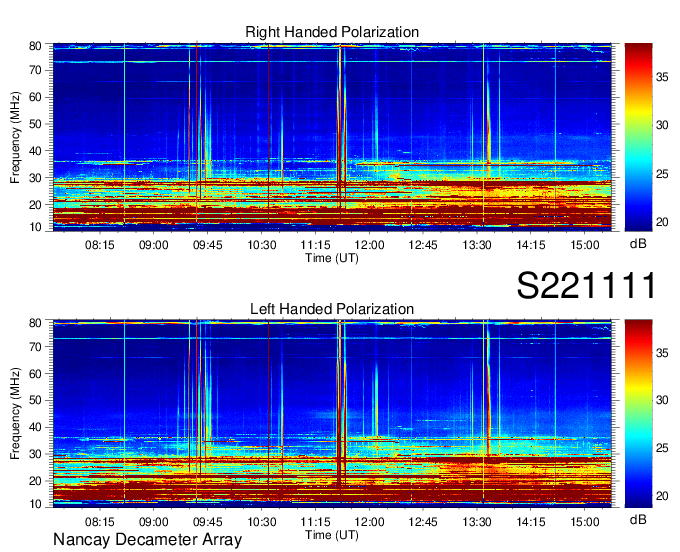
Task: Click the "Nancay Decameter Array" caption
Action: (x=147, y=539)
